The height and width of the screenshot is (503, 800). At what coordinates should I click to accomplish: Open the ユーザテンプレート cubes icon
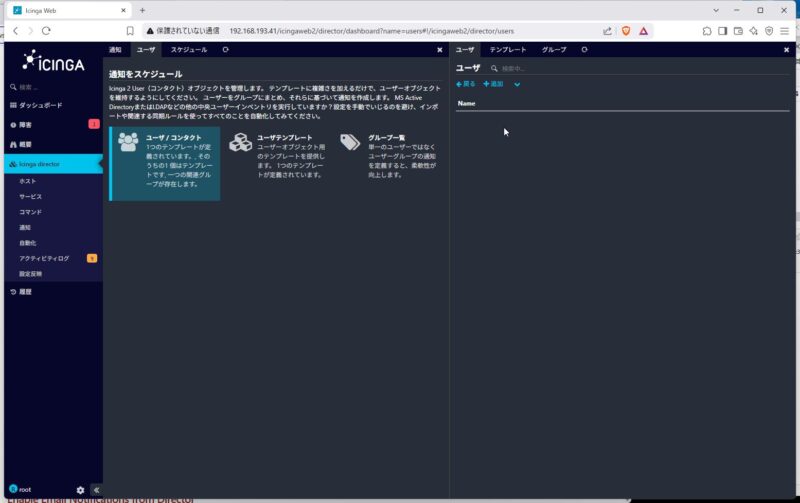pos(240,142)
